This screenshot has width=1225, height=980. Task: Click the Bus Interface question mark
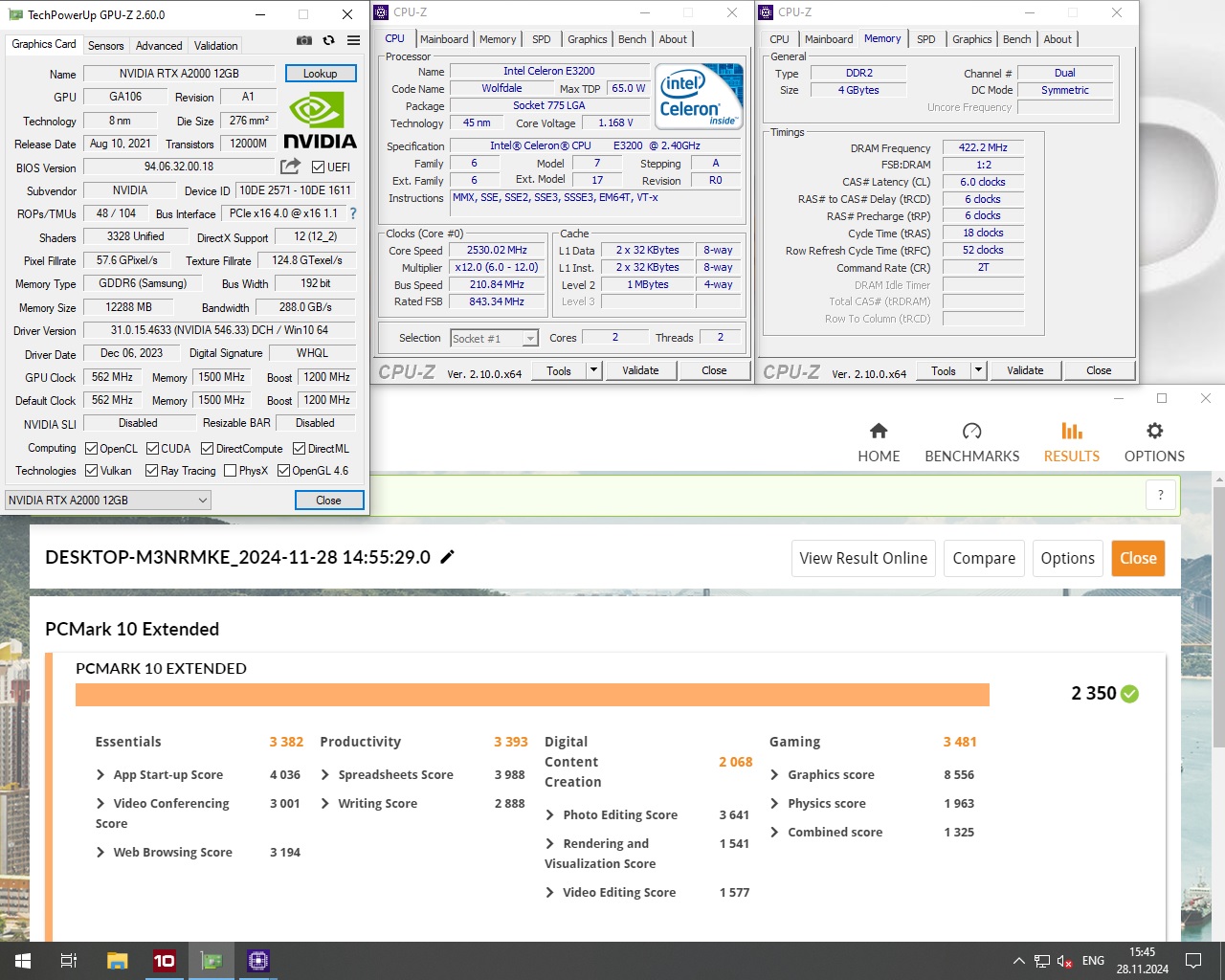tap(353, 213)
